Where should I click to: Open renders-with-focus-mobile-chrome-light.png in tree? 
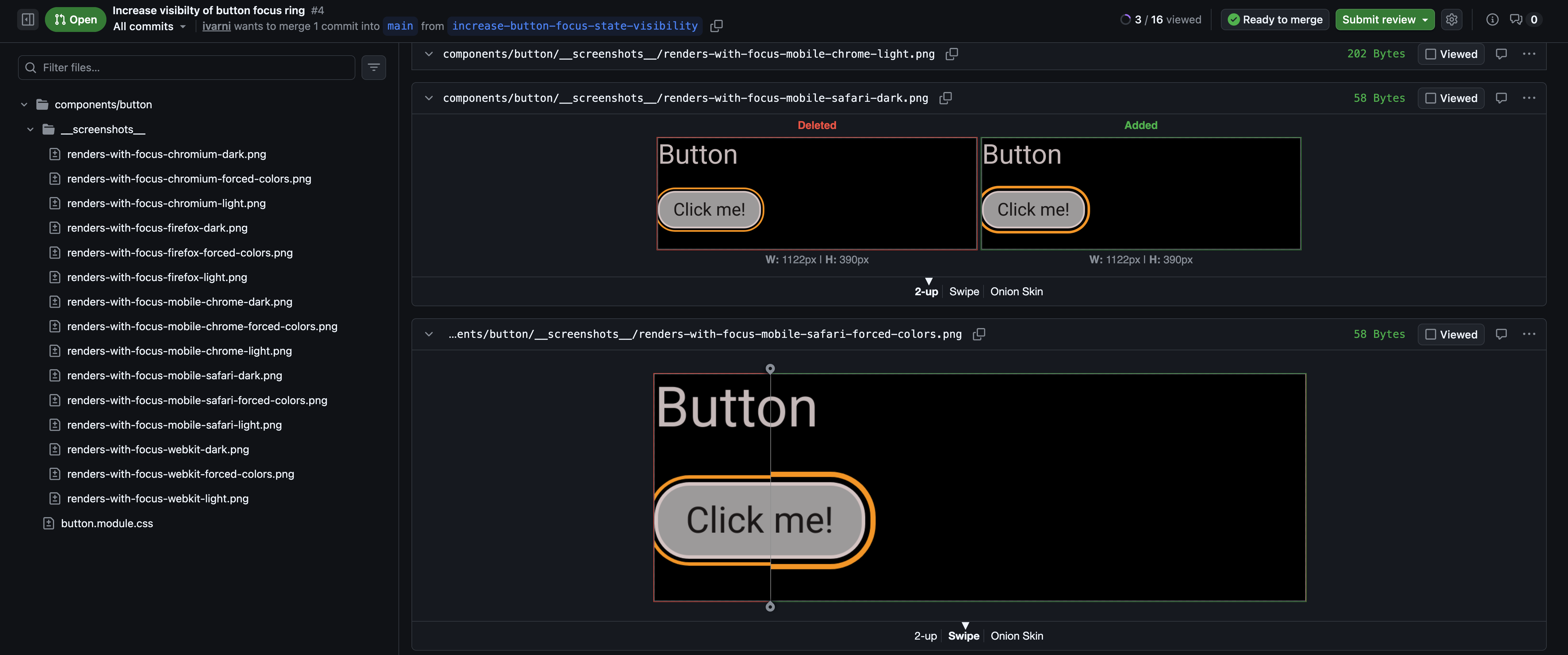[x=179, y=351]
